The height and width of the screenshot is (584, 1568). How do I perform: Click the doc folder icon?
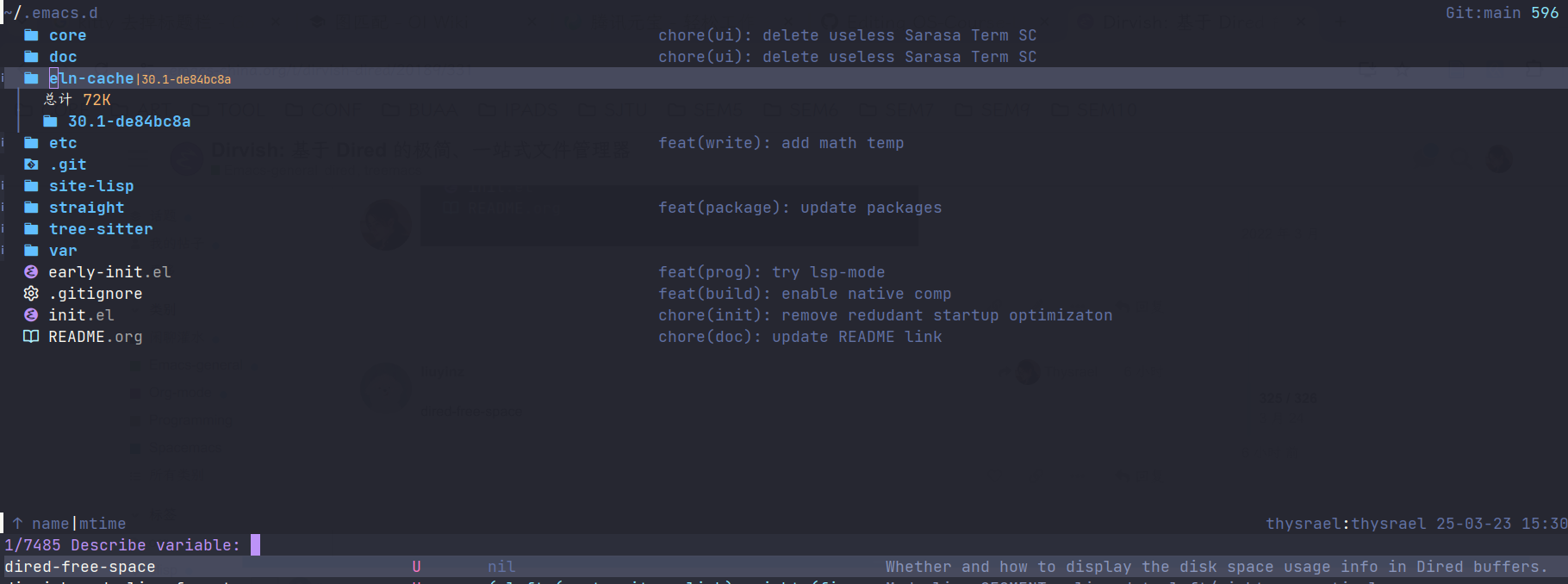pyautogui.click(x=31, y=57)
